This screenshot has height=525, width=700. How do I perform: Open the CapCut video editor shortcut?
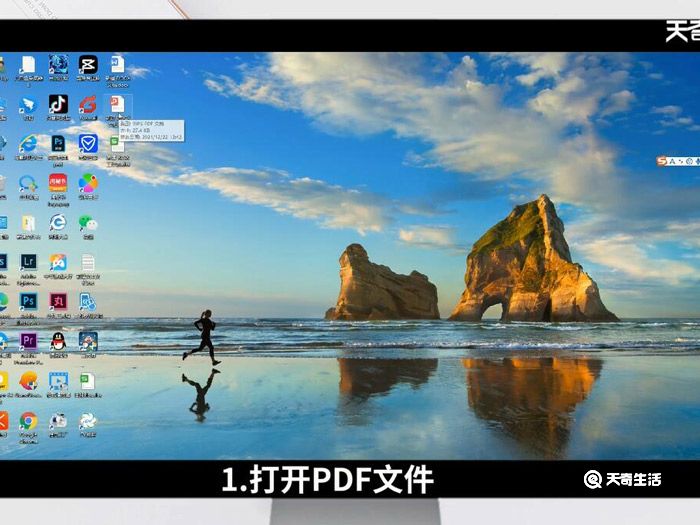[88, 65]
